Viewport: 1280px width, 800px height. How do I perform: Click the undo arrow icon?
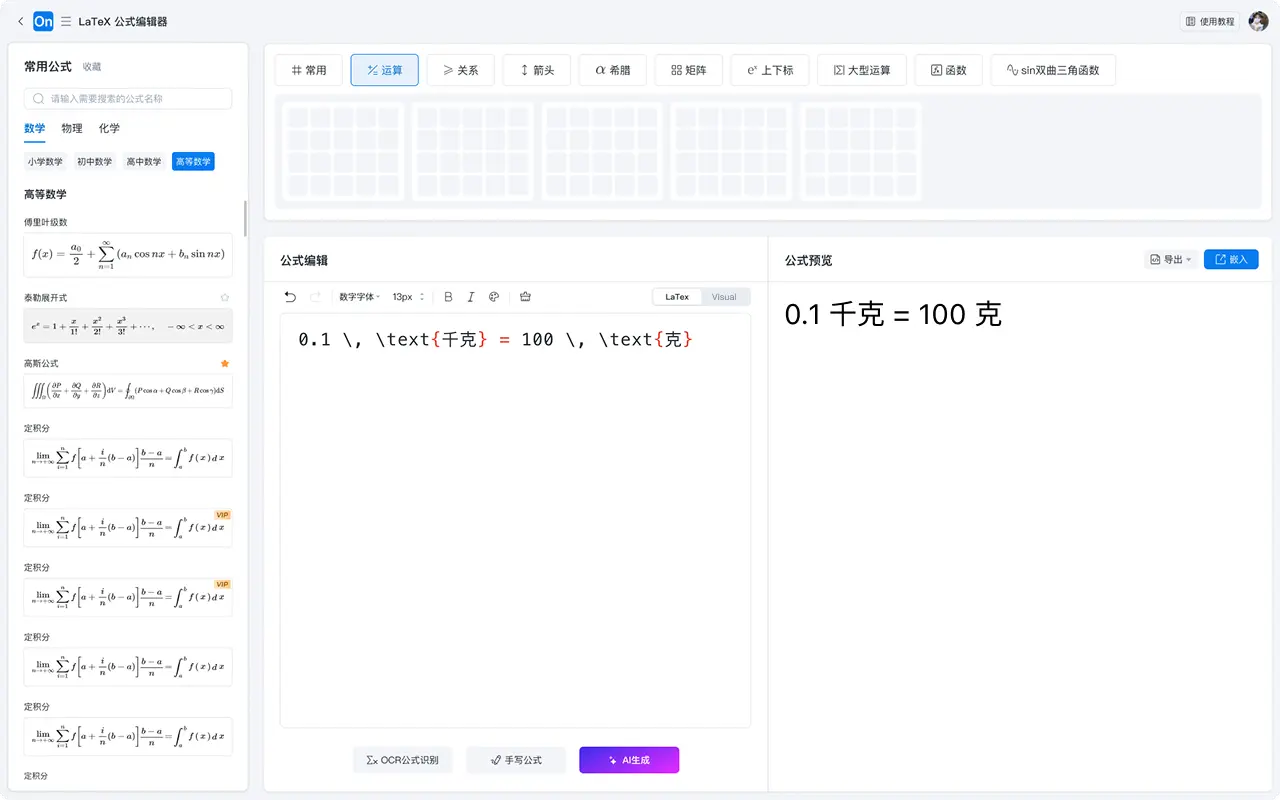tap(290, 297)
